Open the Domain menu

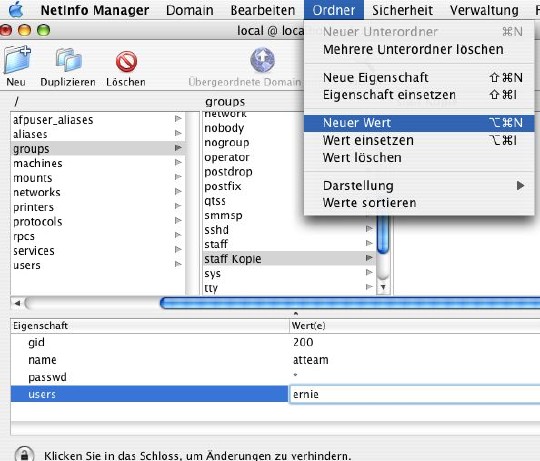(x=189, y=10)
